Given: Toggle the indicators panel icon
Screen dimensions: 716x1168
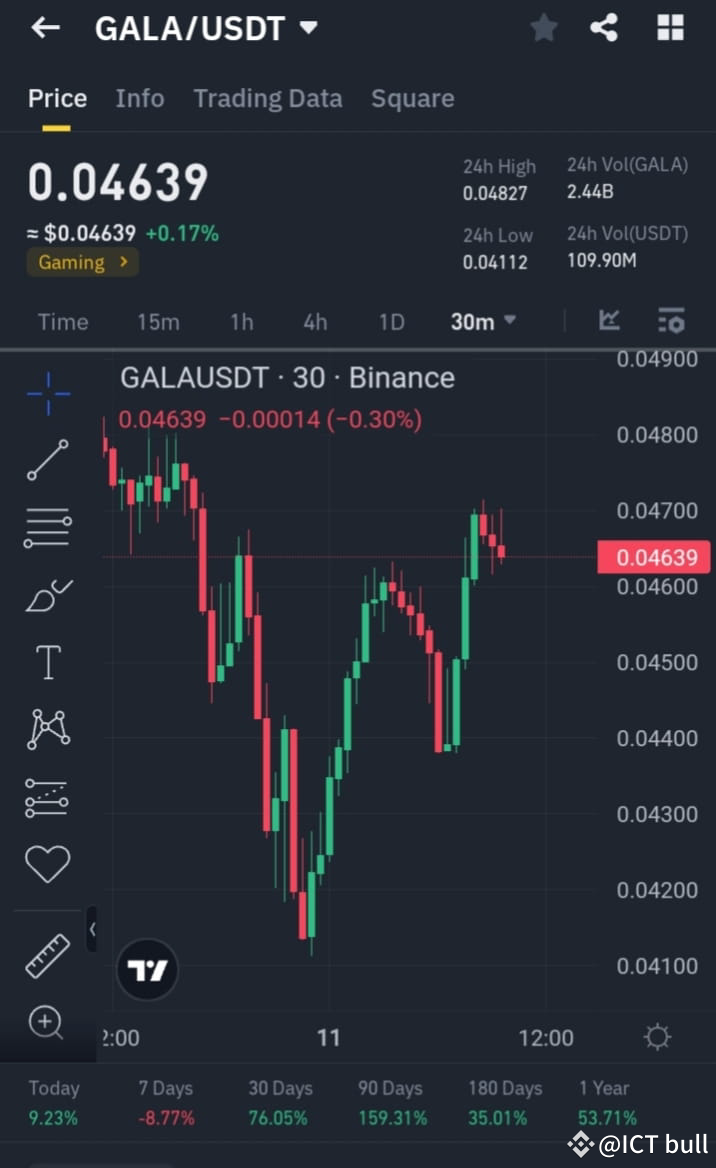Looking at the screenshot, I should point(671,320).
